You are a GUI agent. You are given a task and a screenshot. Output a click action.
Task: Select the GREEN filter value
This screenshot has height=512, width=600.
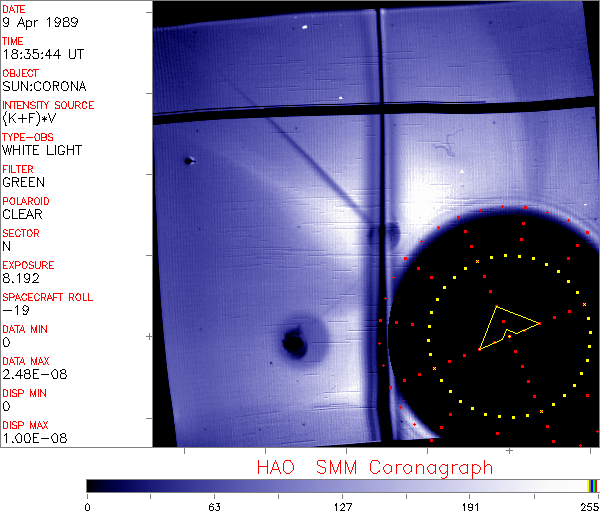tap(23, 183)
